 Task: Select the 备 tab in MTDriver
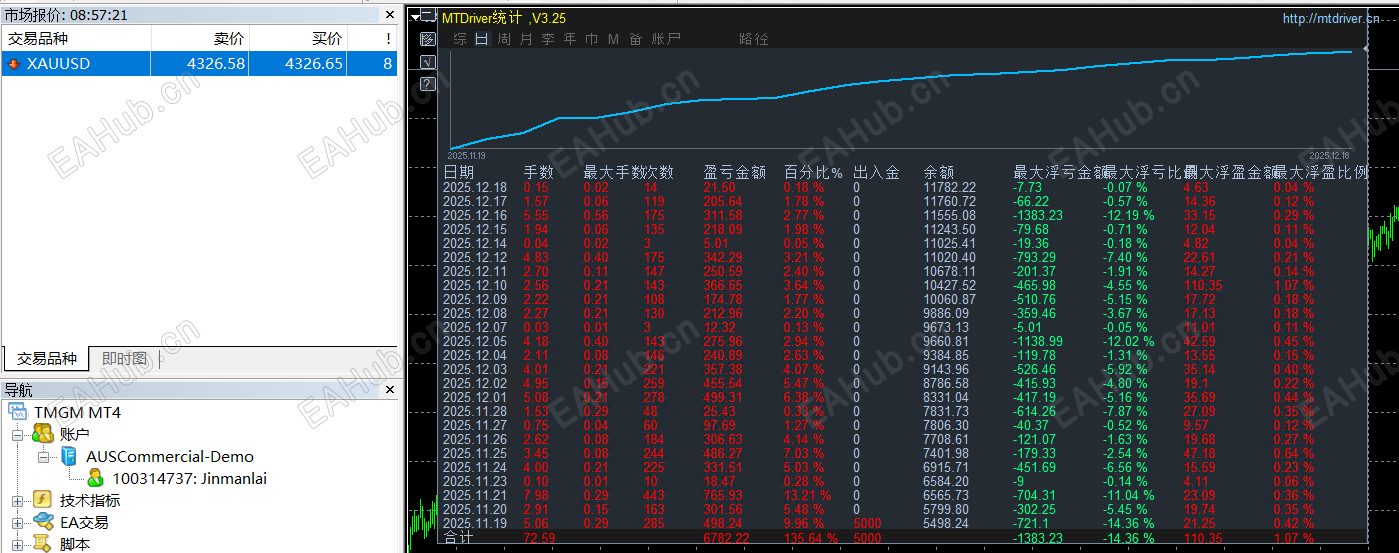click(x=636, y=39)
